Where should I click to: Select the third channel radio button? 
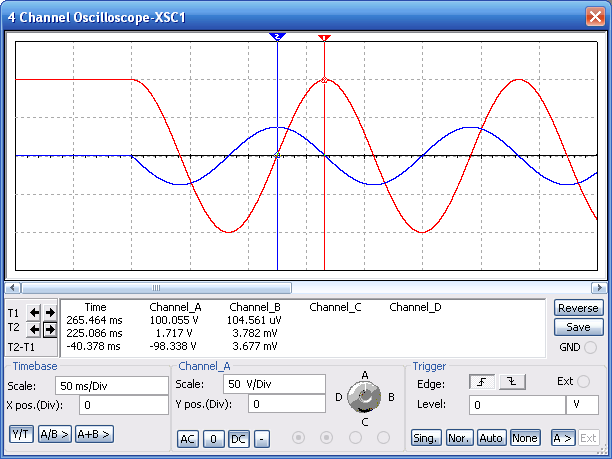(355, 438)
